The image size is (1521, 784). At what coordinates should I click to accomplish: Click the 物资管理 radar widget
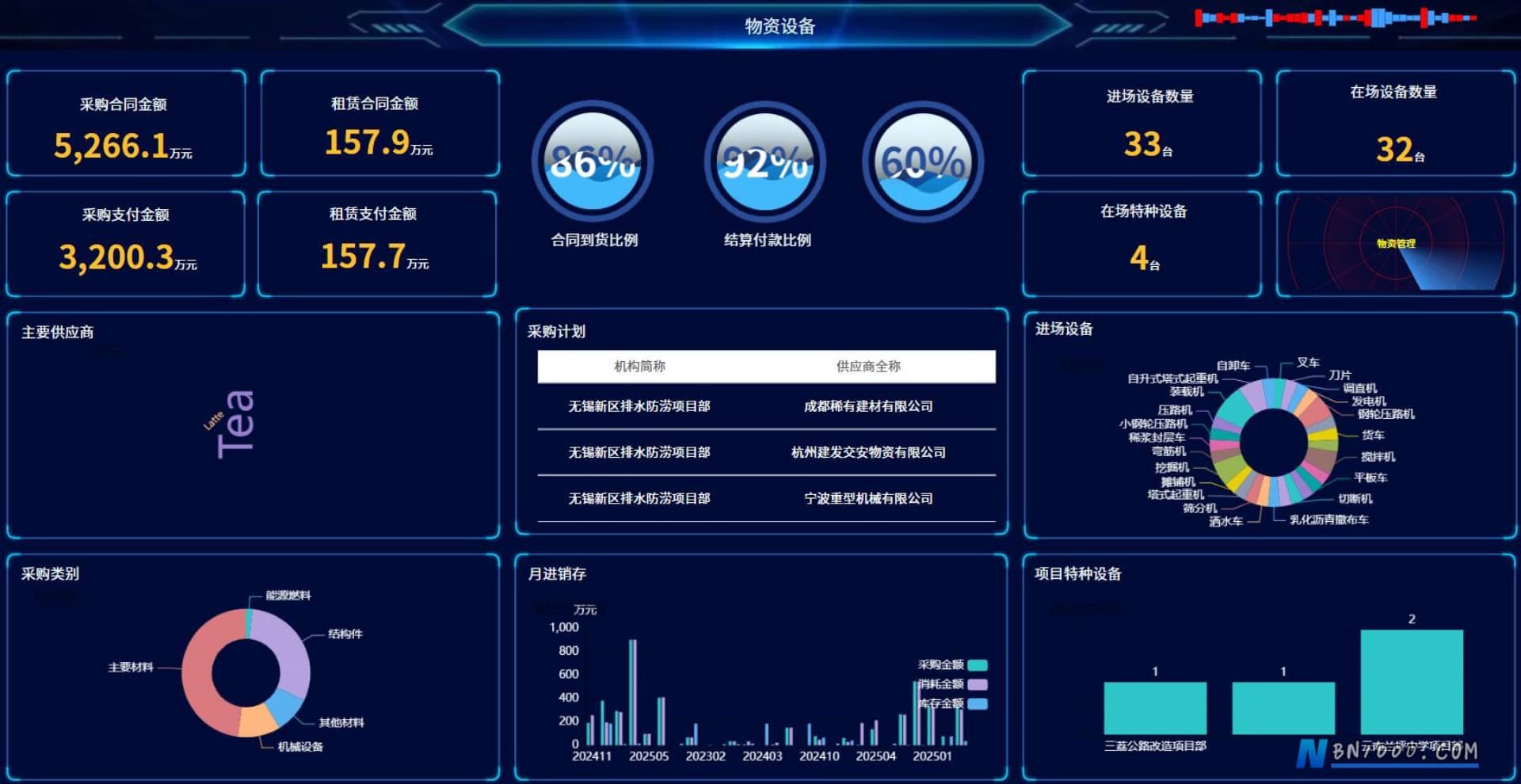point(1396,244)
